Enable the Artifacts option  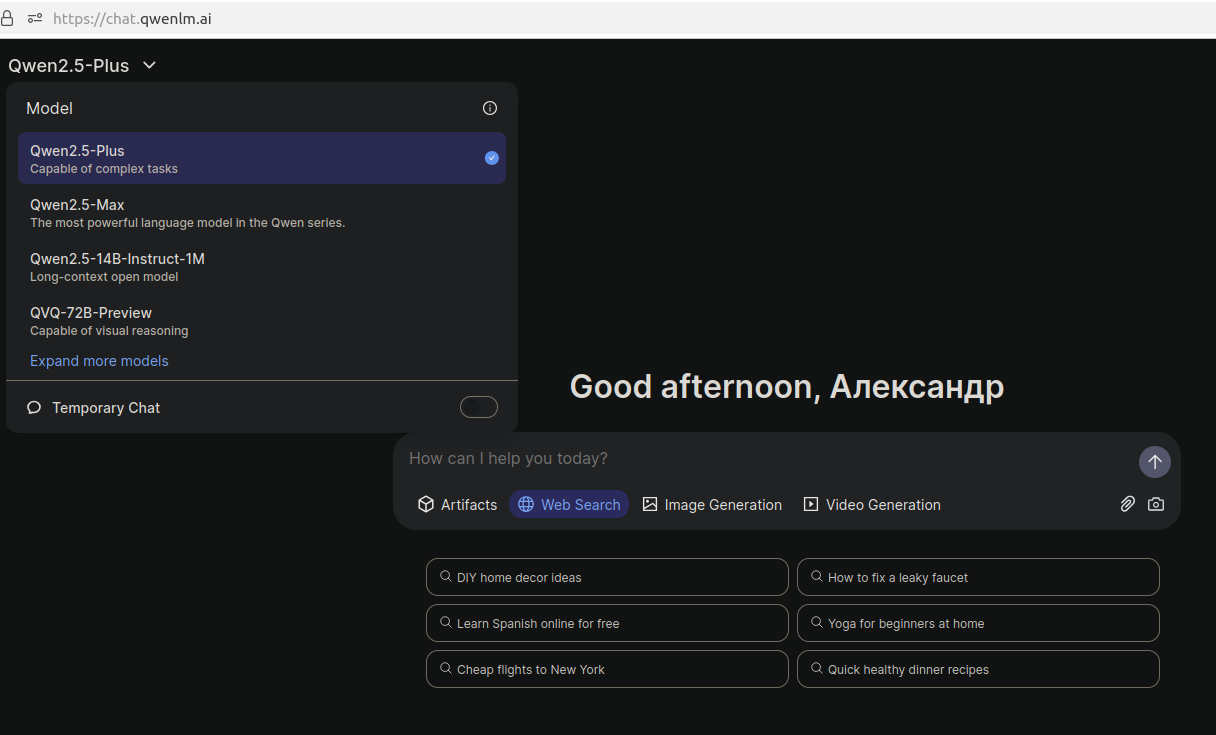pyautogui.click(x=457, y=504)
